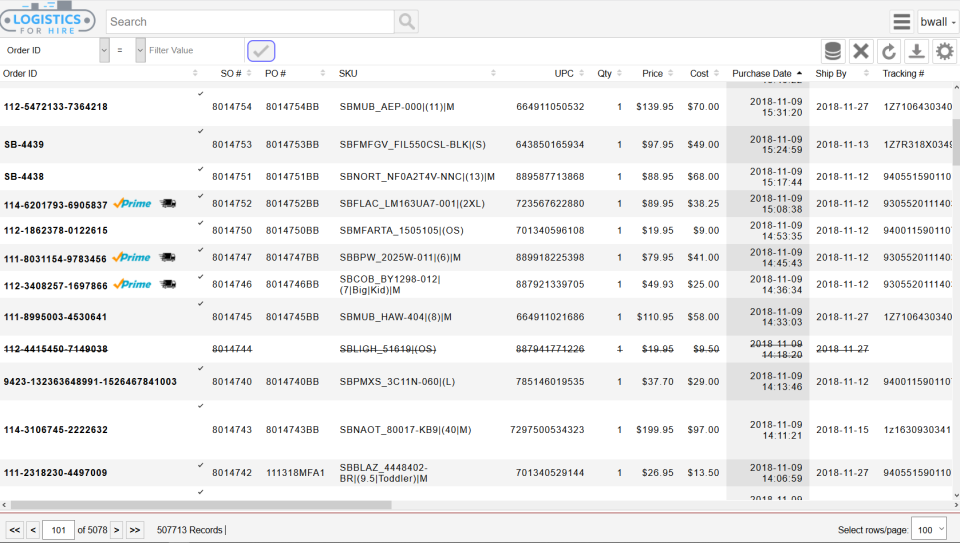960x543 pixels.
Task: Open the bwall user menu
Action: (x=937, y=22)
